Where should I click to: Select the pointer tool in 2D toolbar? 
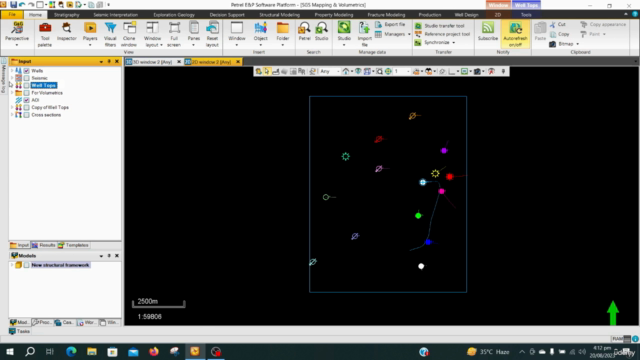point(267,71)
